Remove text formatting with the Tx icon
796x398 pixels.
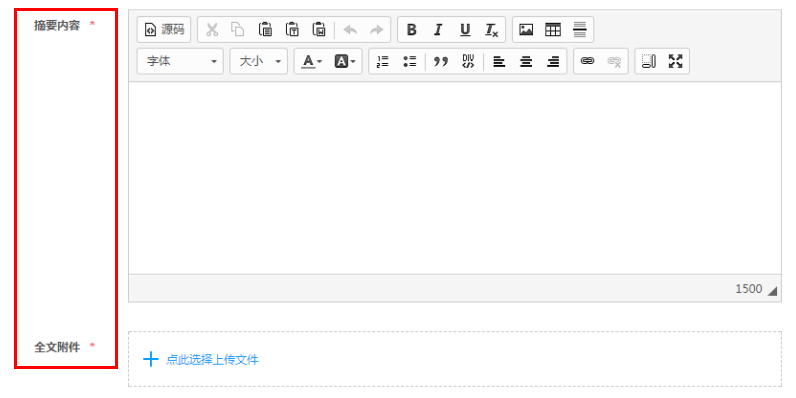pos(491,30)
